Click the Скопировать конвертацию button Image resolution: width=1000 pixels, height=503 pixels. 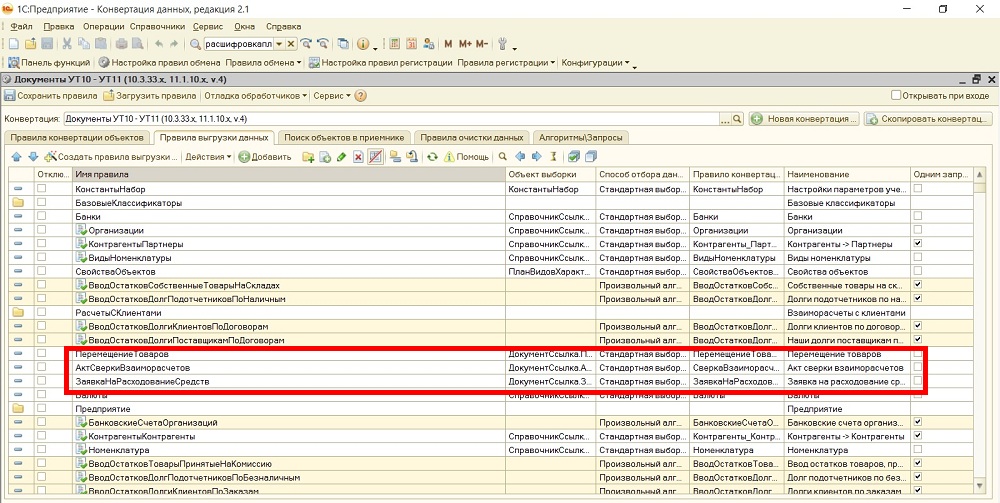point(928,119)
